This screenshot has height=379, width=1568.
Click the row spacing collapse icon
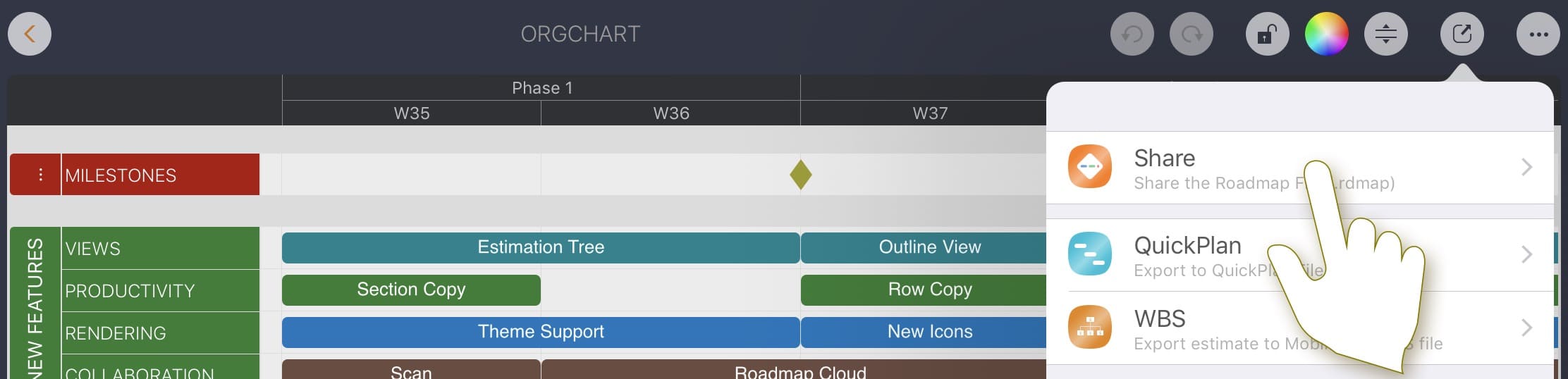click(x=1385, y=34)
